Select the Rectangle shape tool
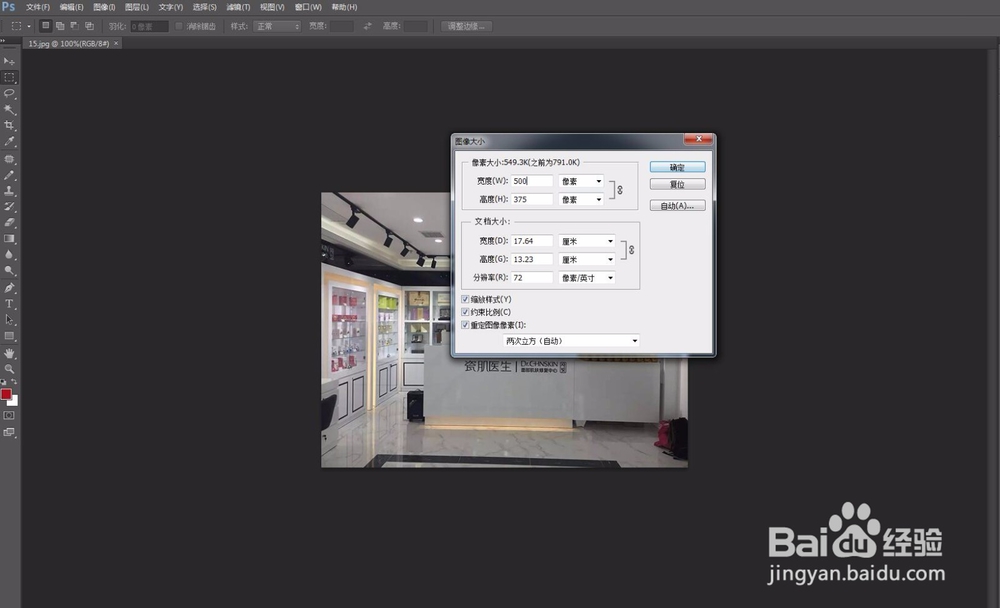The width and height of the screenshot is (1000, 608). click(x=9, y=336)
